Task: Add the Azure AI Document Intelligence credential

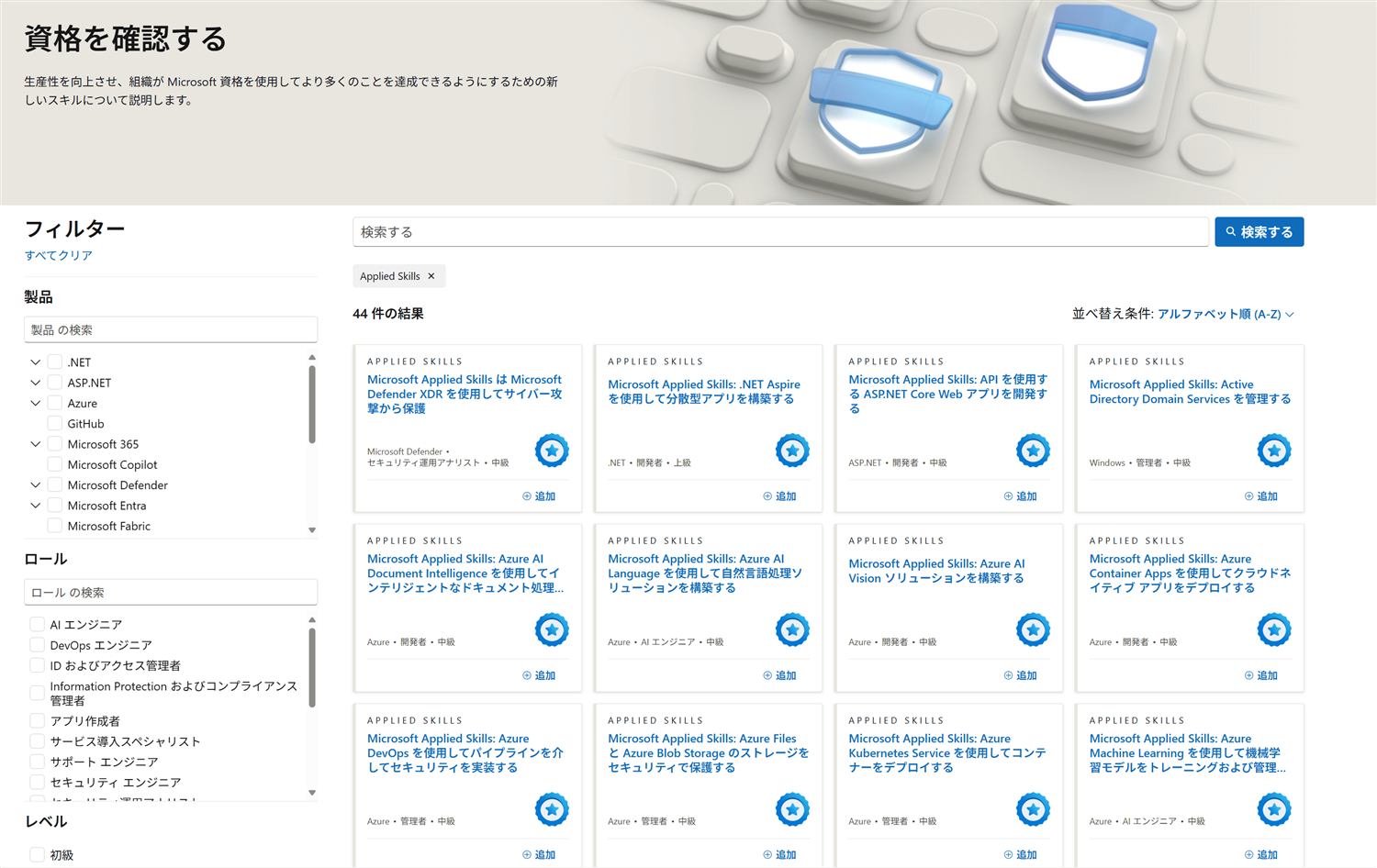Action: click(x=539, y=675)
